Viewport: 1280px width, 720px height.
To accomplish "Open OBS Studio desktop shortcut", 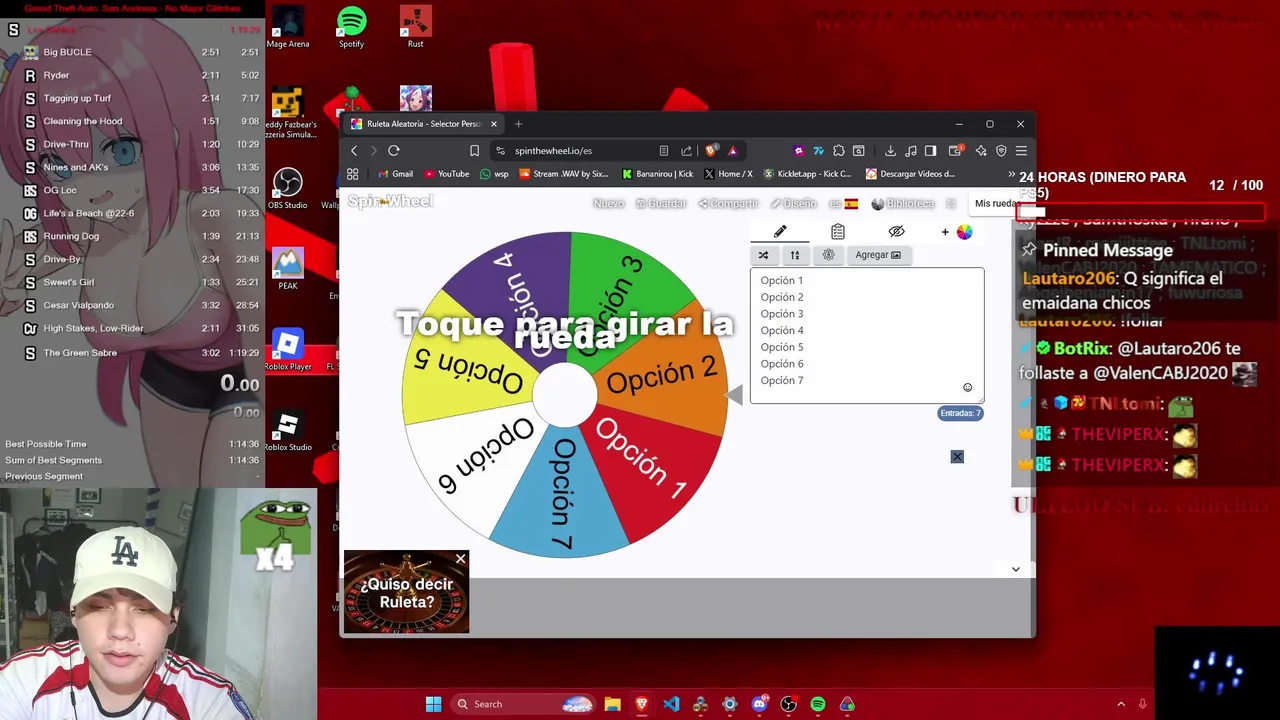I will (x=287, y=189).
